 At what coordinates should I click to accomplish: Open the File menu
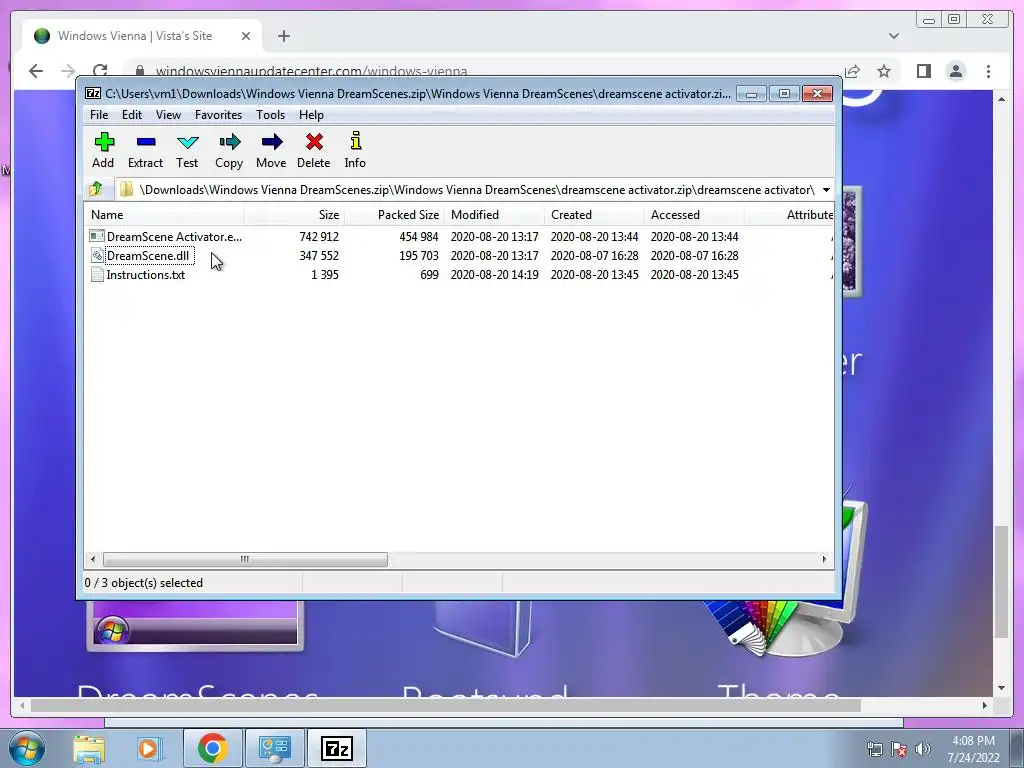point(99,115)
